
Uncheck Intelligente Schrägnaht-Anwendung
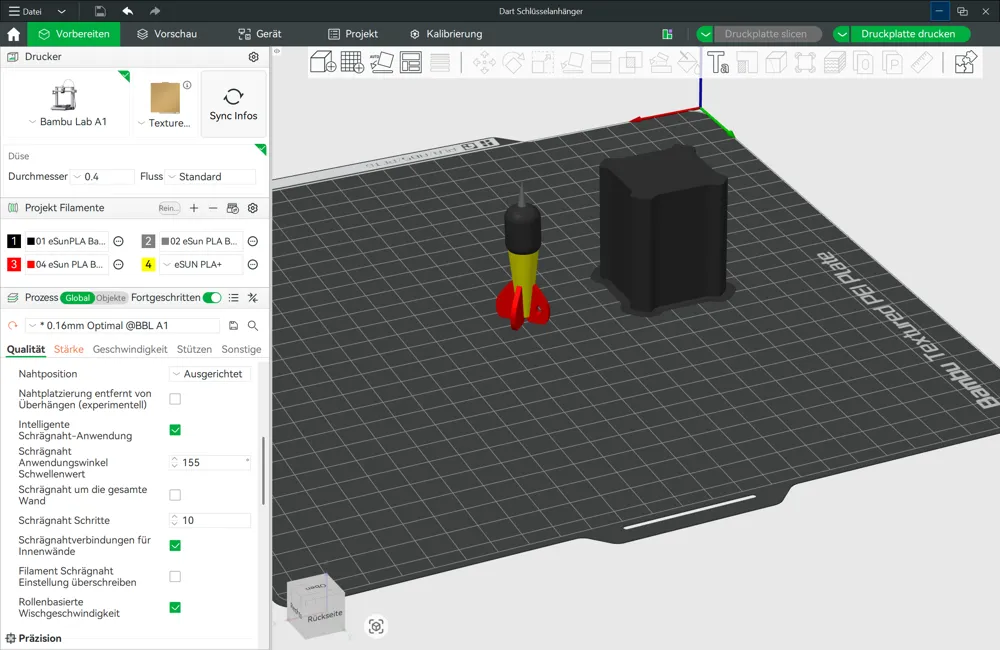(x=175, y=430)
